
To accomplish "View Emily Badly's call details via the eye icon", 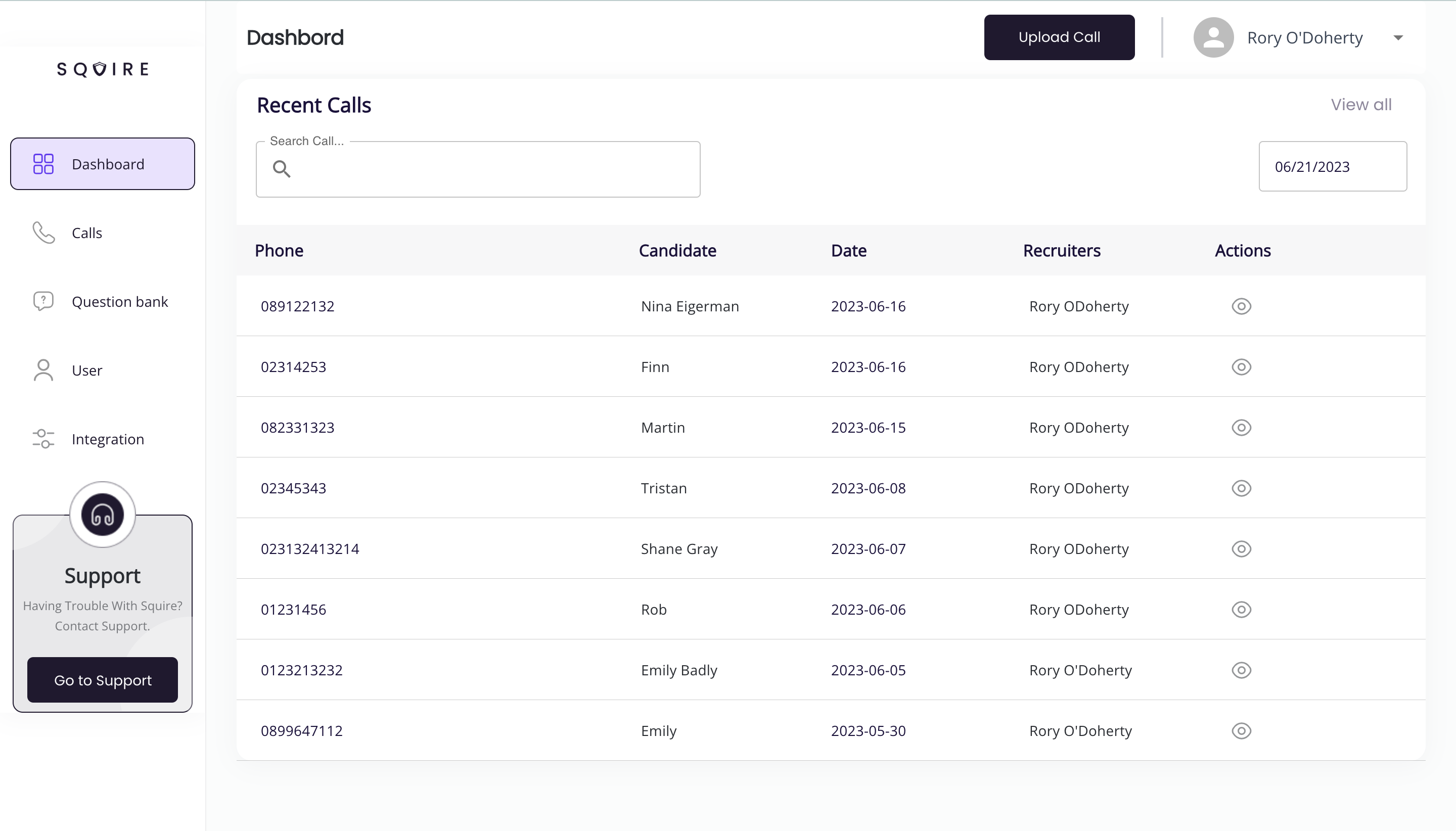I will click(1241, 670).
